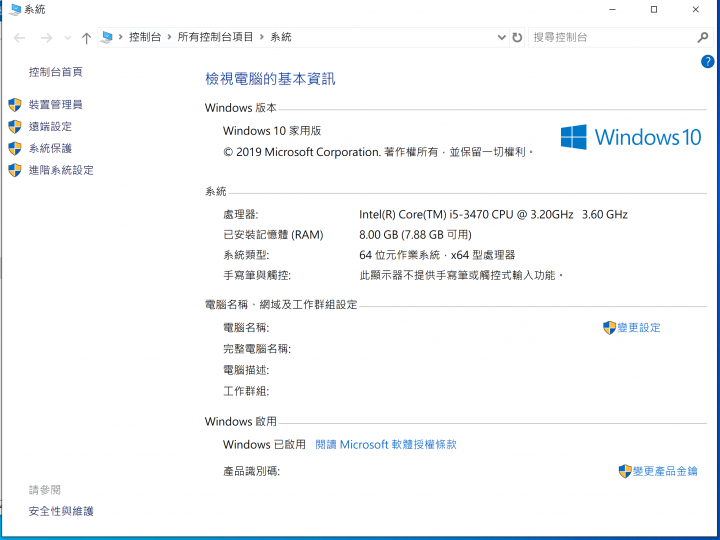Click the Forward navigation arrow
720x540 pixels.
click(46, 38)
